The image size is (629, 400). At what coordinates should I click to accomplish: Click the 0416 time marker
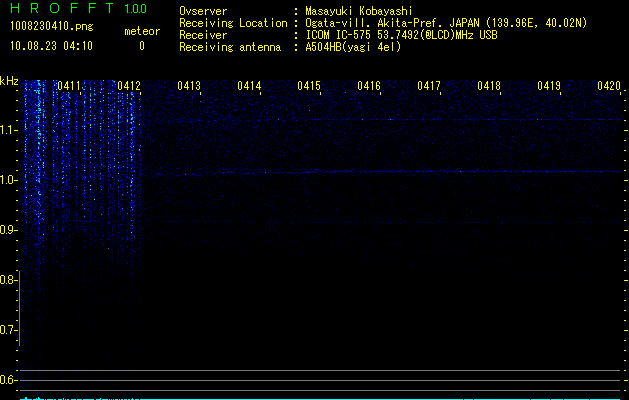point(369,86)
